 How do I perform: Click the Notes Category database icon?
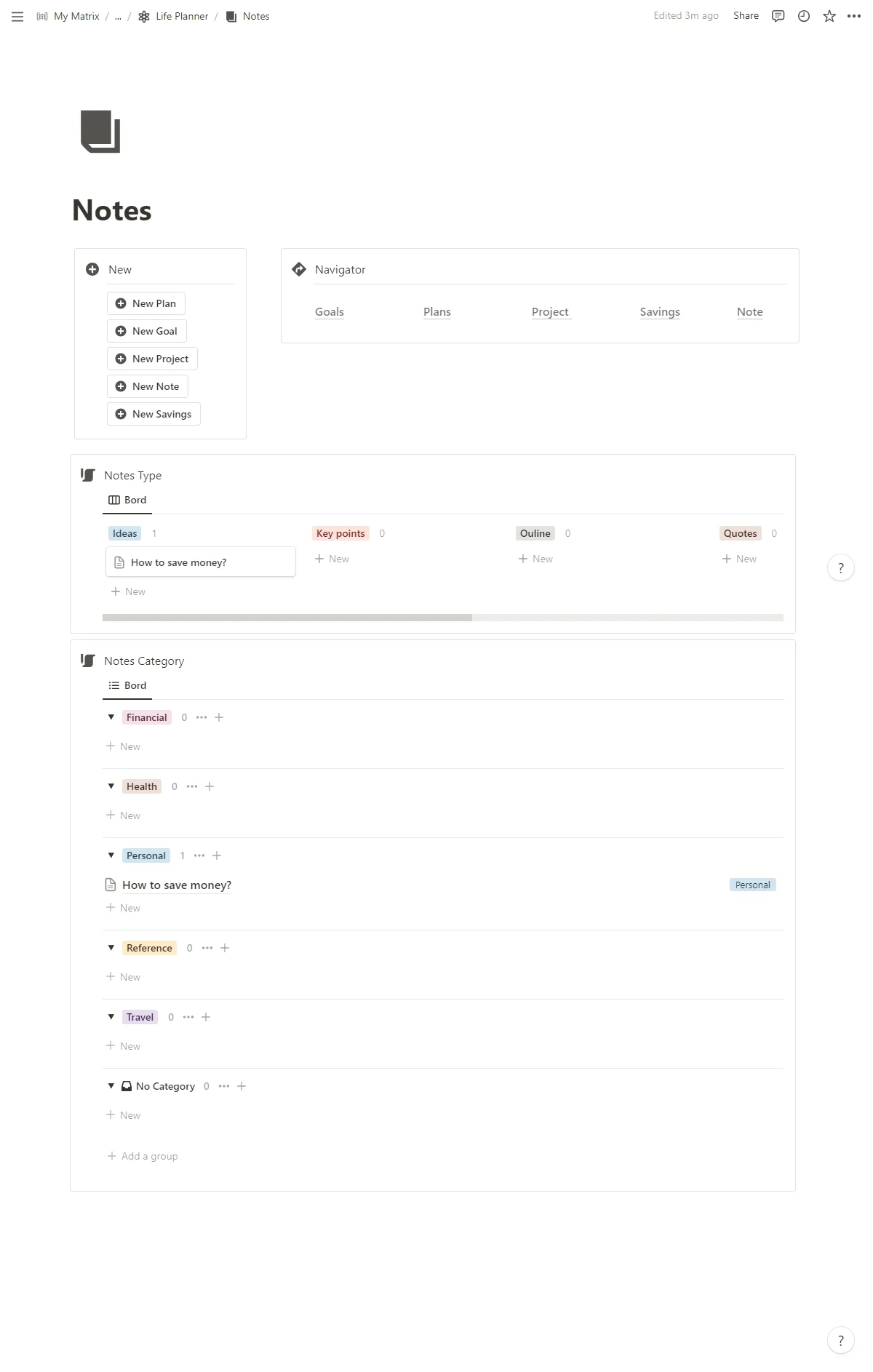tap(88, 661)
